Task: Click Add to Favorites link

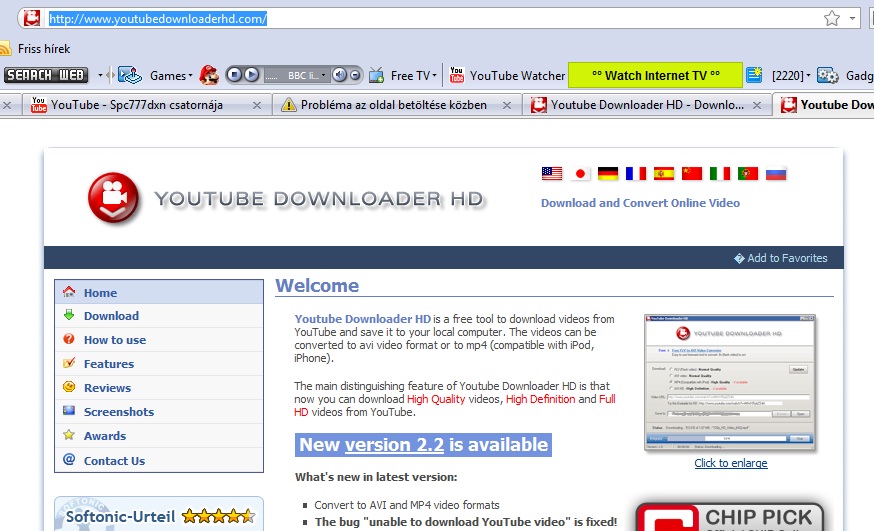Action: point(781,258)
